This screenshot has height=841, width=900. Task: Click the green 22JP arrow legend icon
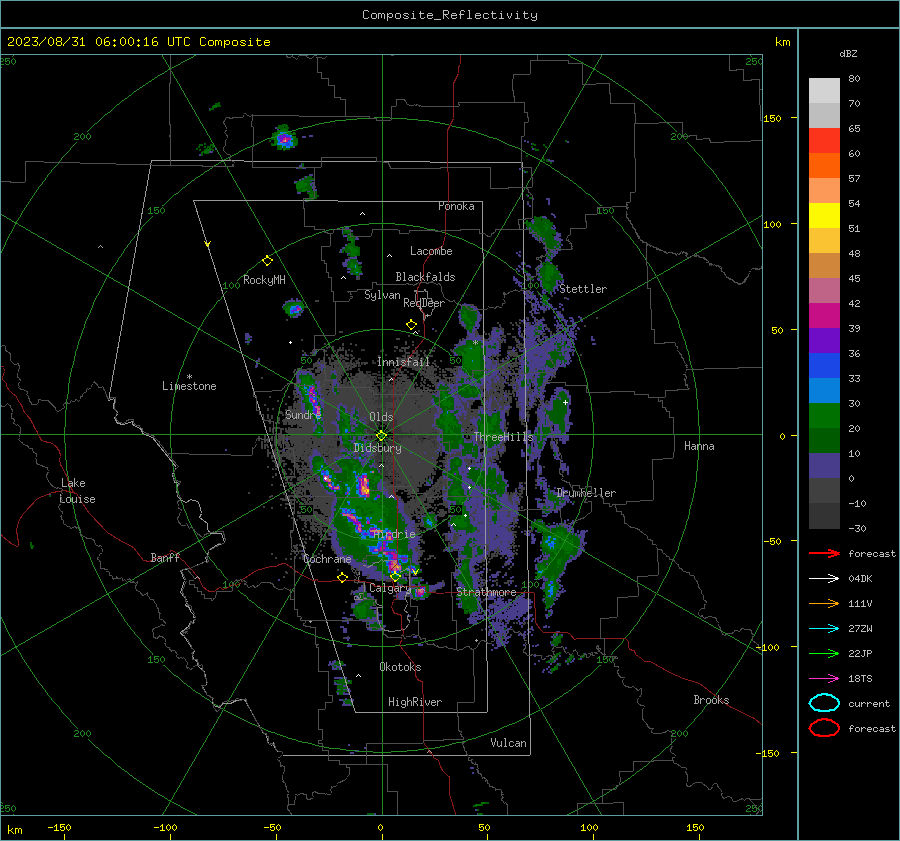tap(824, 653)
